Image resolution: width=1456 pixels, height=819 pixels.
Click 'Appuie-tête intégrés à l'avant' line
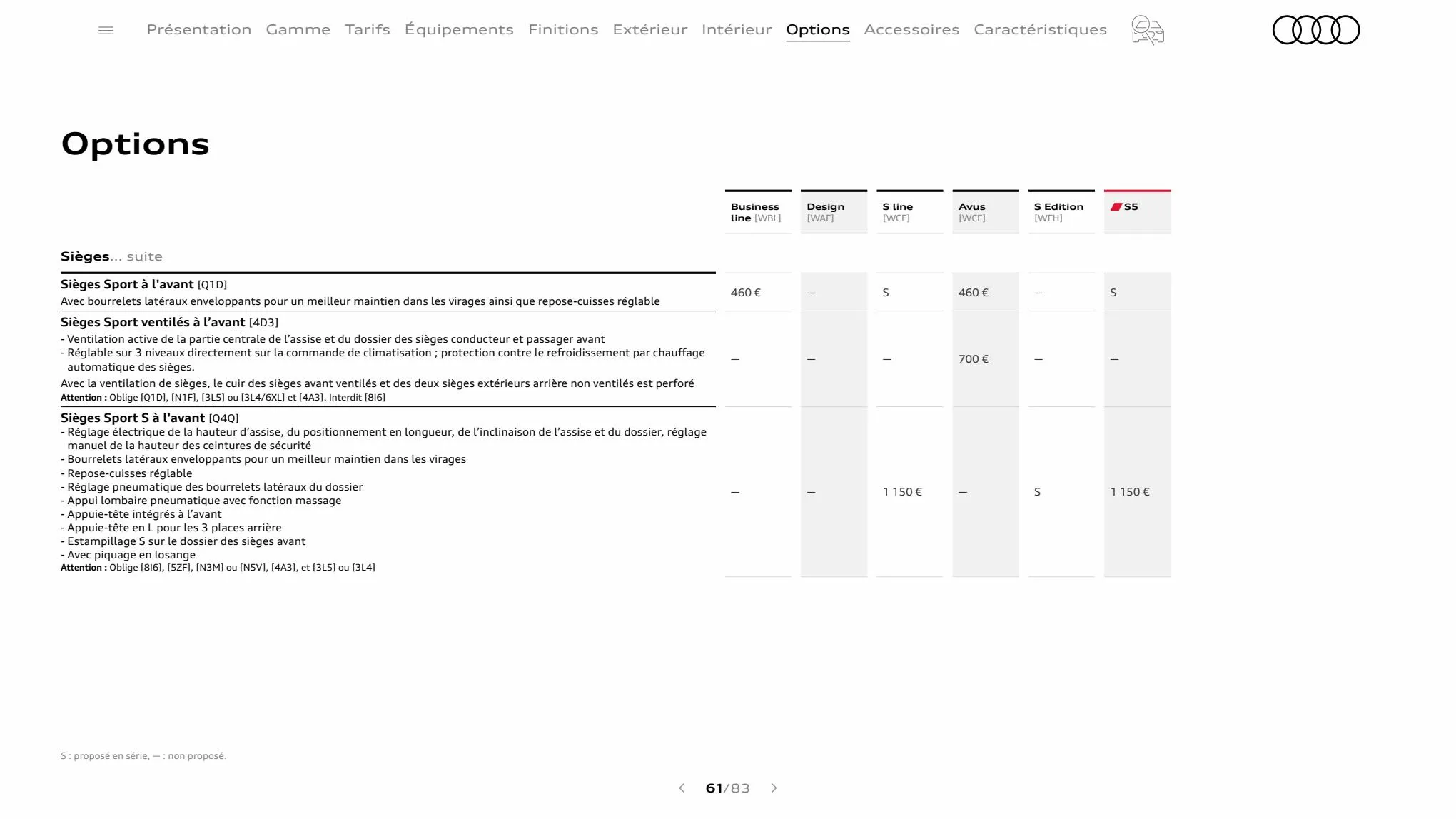[141, 514]
